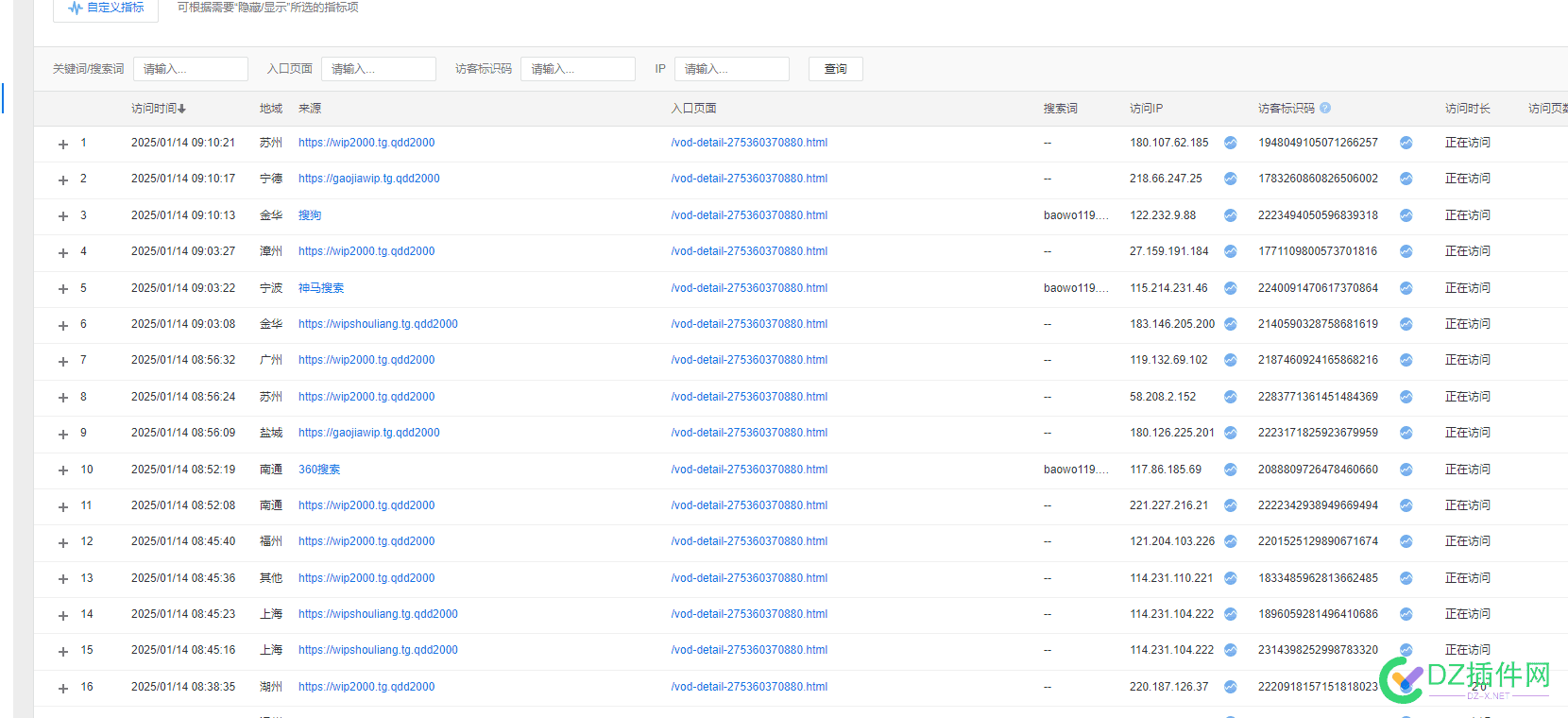This screenshot has height=718, width=1568.
Task: Expand row 1 details with plus icon
Action: pos(63,144)
